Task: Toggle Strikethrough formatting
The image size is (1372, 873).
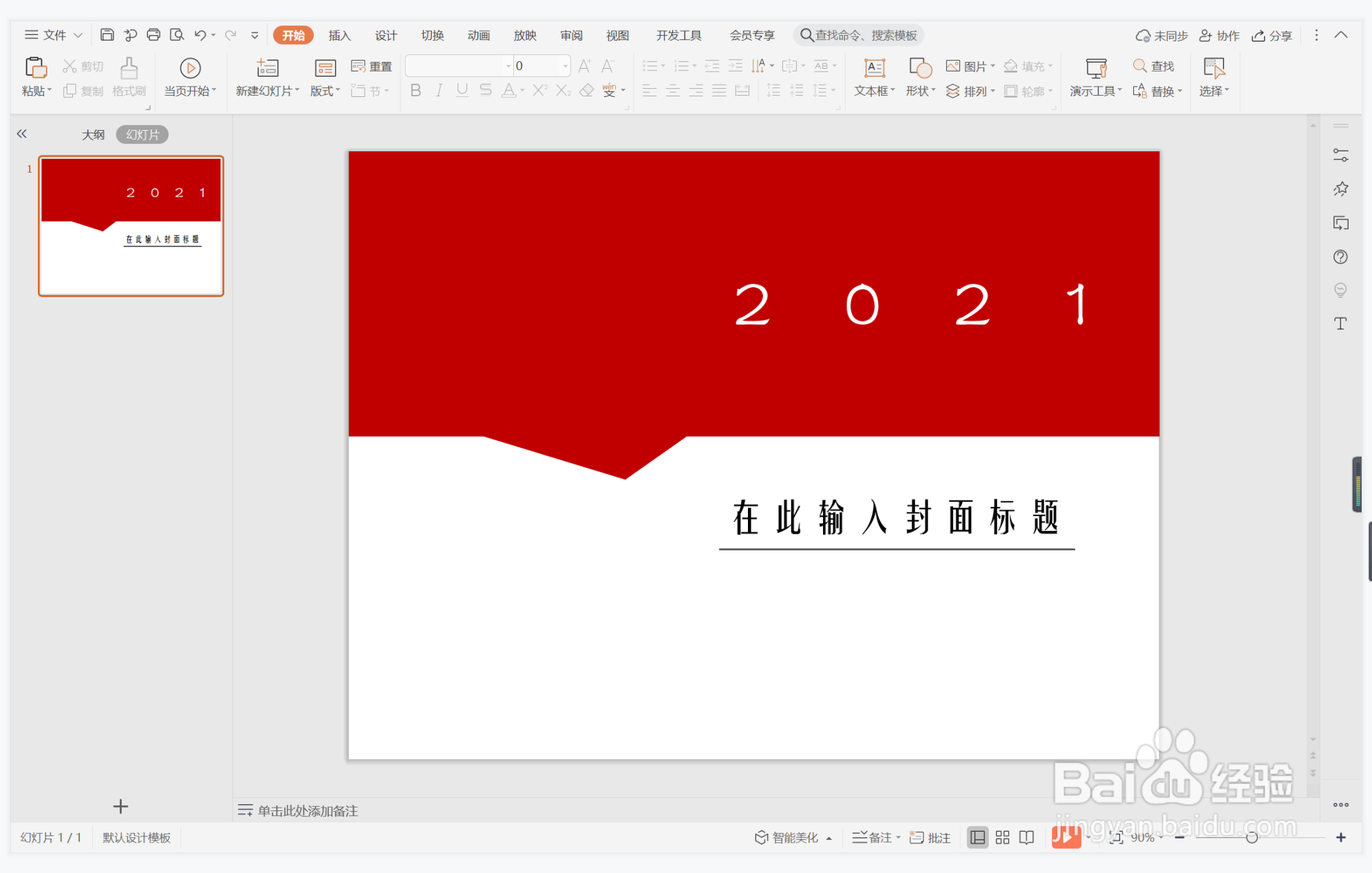Action: coord(486,91)
